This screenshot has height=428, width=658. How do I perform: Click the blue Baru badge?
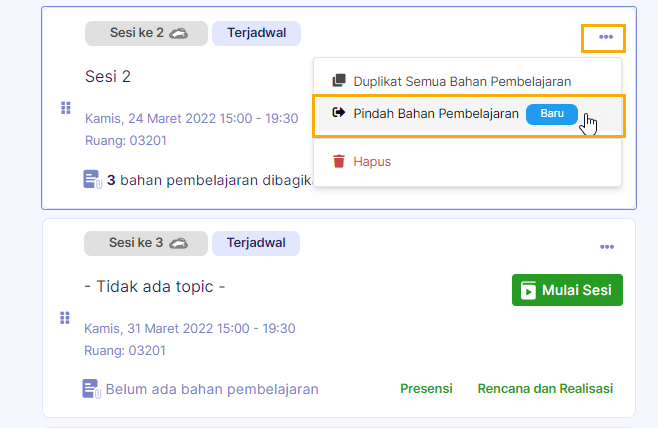click(552, 114)
